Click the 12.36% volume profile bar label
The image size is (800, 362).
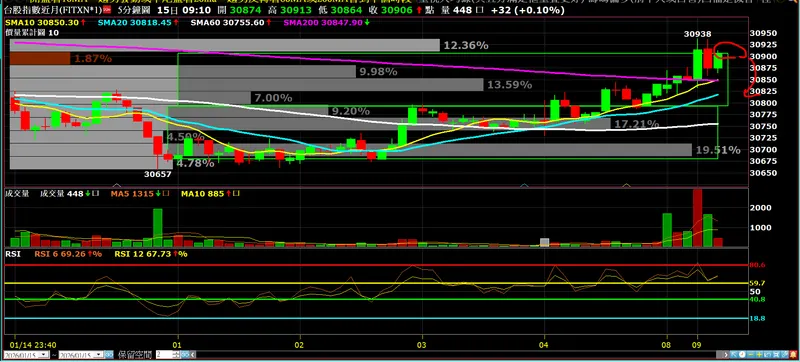(466, 45)
